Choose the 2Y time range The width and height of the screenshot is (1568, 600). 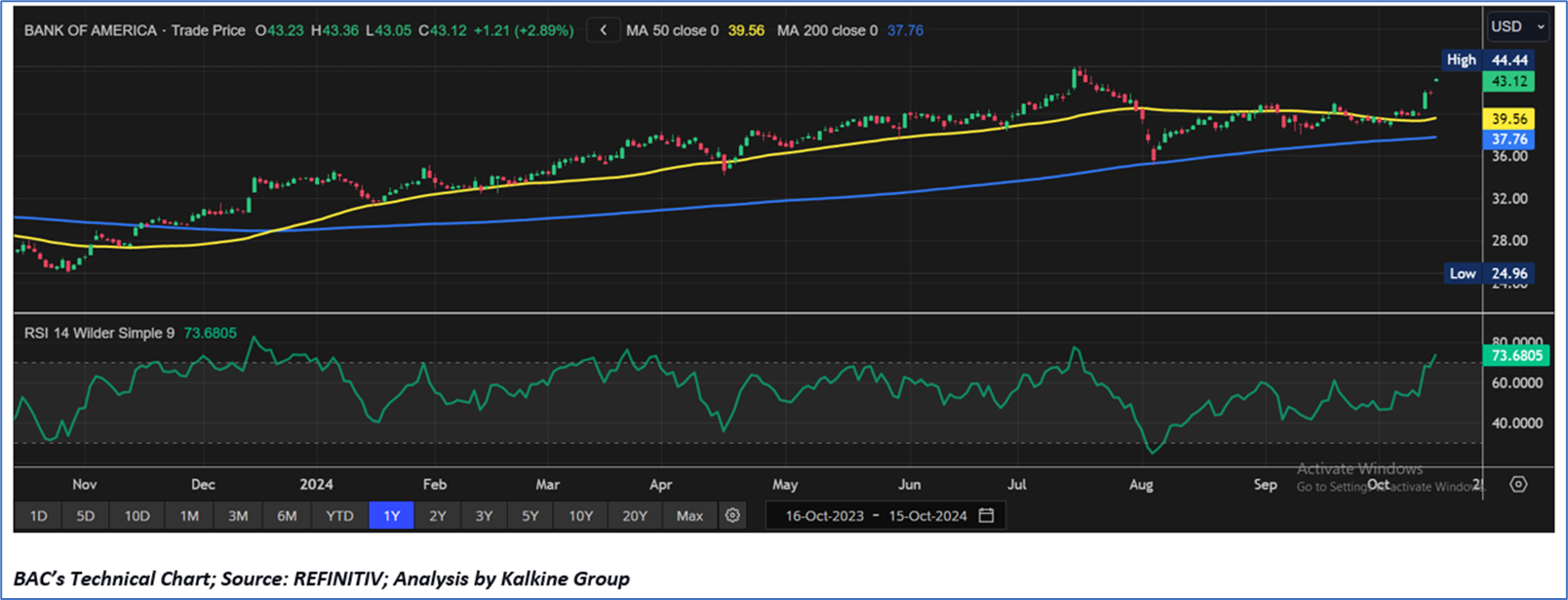click(x=438, y=515)
